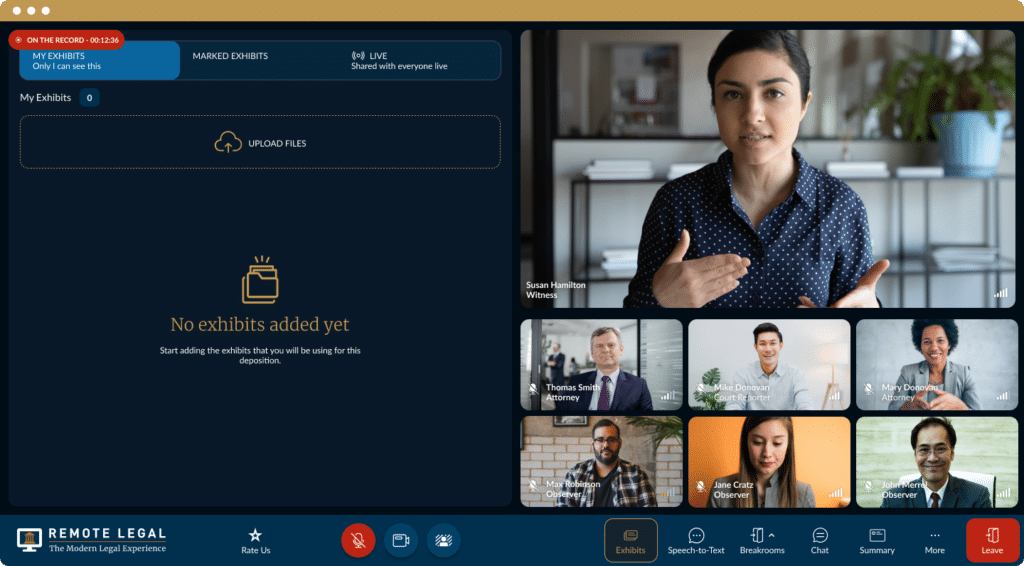This screenshot has height=566, width=1024.
Task: Toggle the camera on or off
Action: pos(401,540)
